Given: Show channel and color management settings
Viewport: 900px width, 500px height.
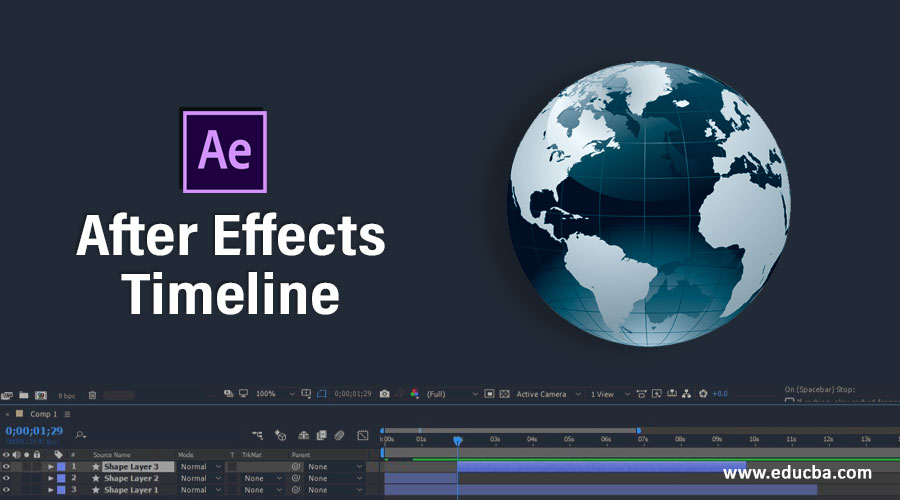Looking at the screenshot, I should coord(414,394).
